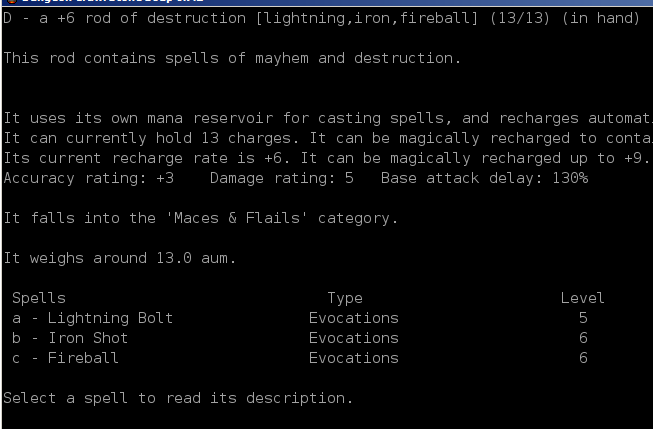Screen dimensions: 653x429
Task: Click level 5 of Lightning Bolt
Action: (583, 318)
